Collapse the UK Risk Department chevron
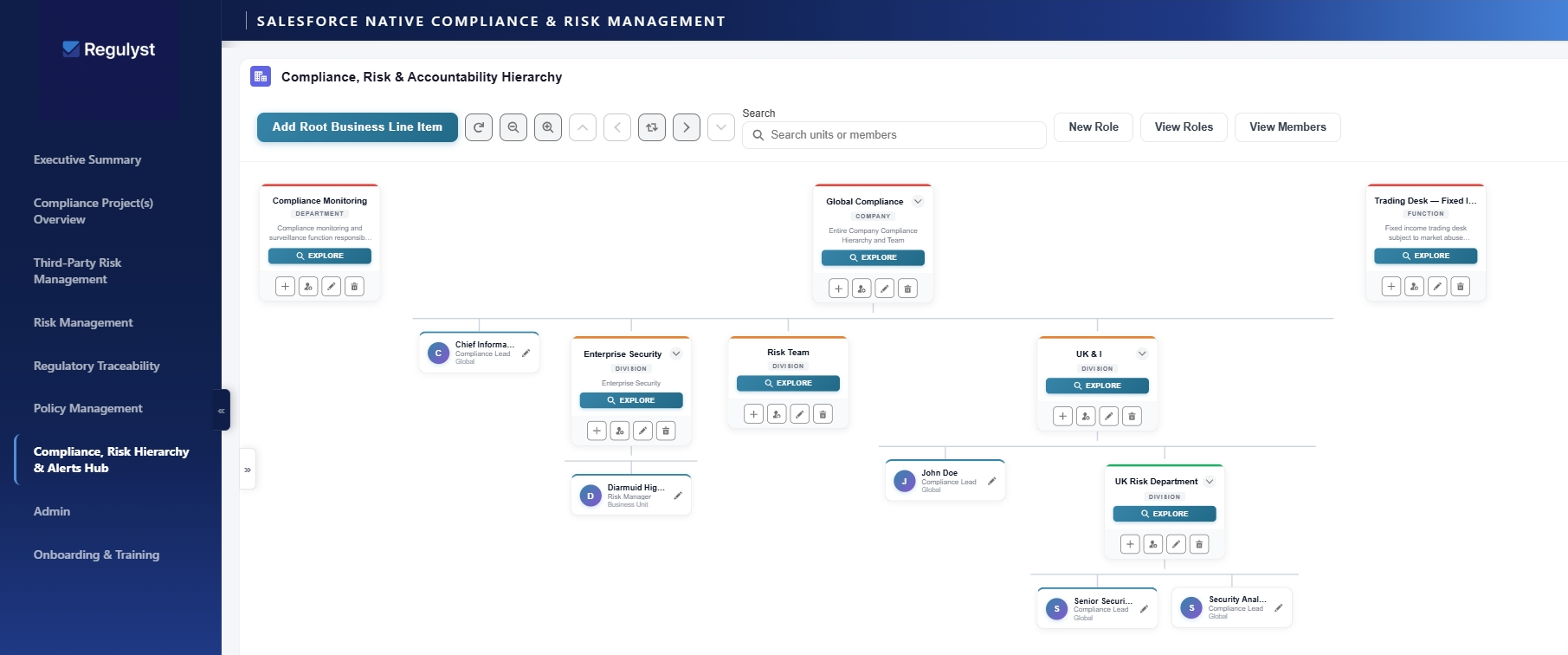 (1210, 482)
